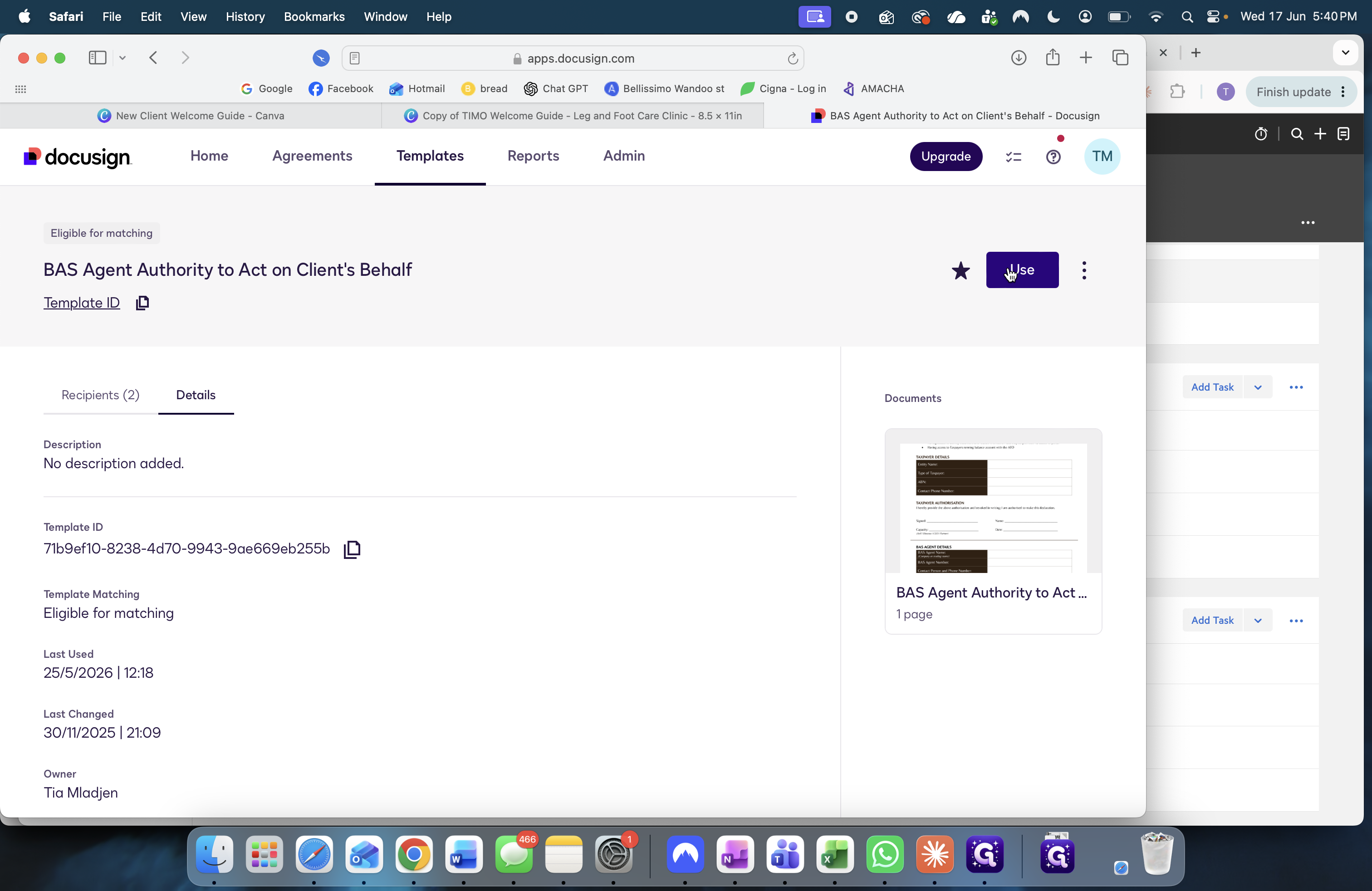Reload the Docusign page
Image resolution: width=1372 pixels, height=891 pixels.
793,58
